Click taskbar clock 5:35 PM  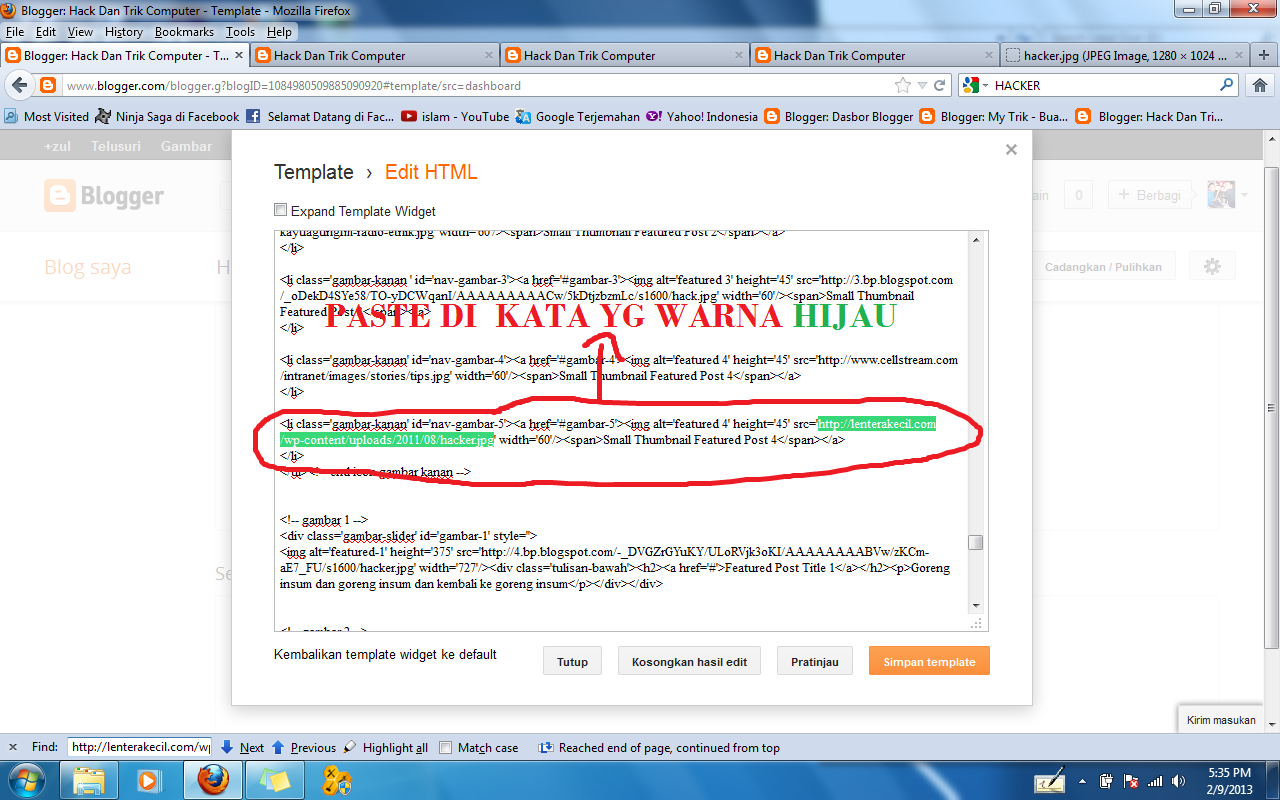point(1229,773)
